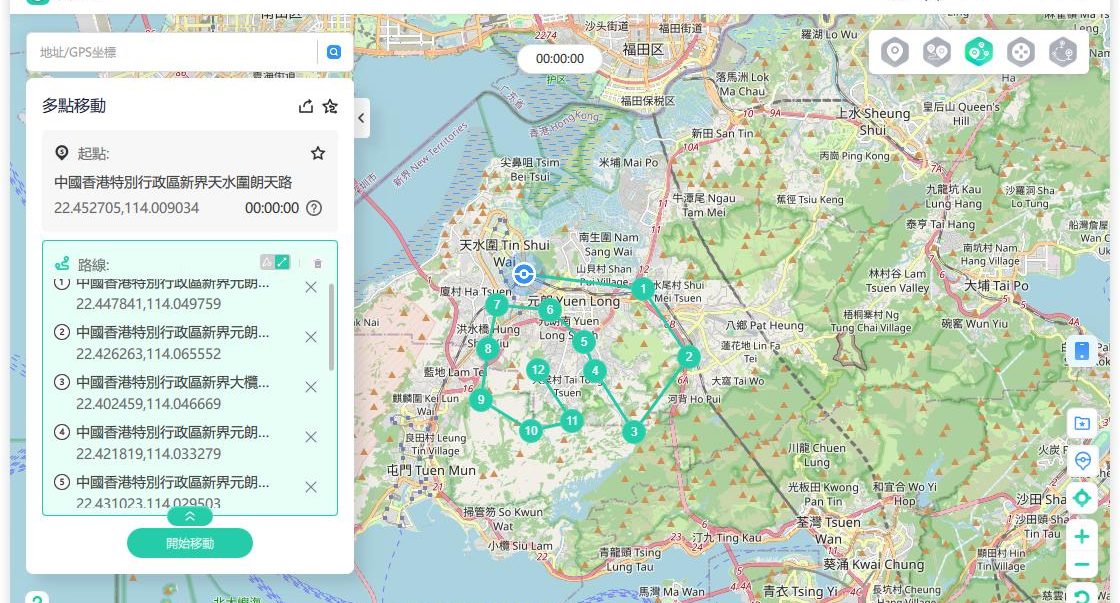1120x603 pixels.
Task: Add route to favorites collection star
Action: click(x=330, y=107)
